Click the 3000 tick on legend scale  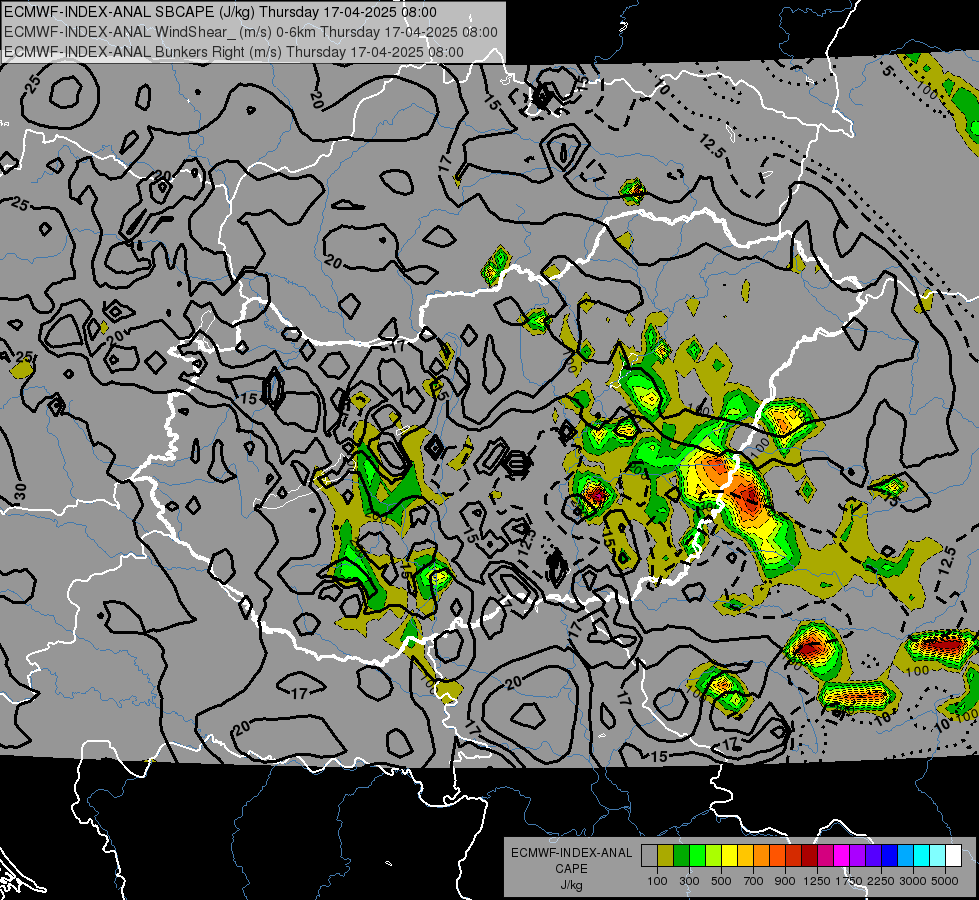[x=913, y=881]
